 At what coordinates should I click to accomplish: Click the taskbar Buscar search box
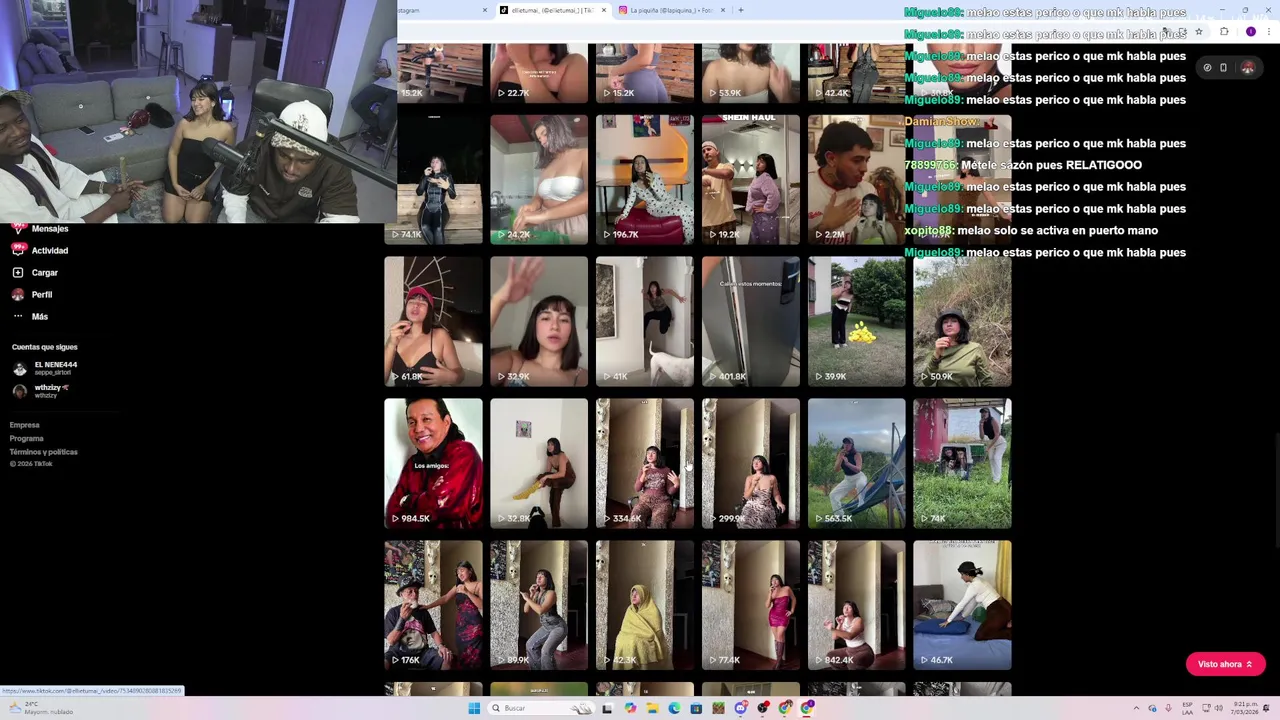[541, 708]
